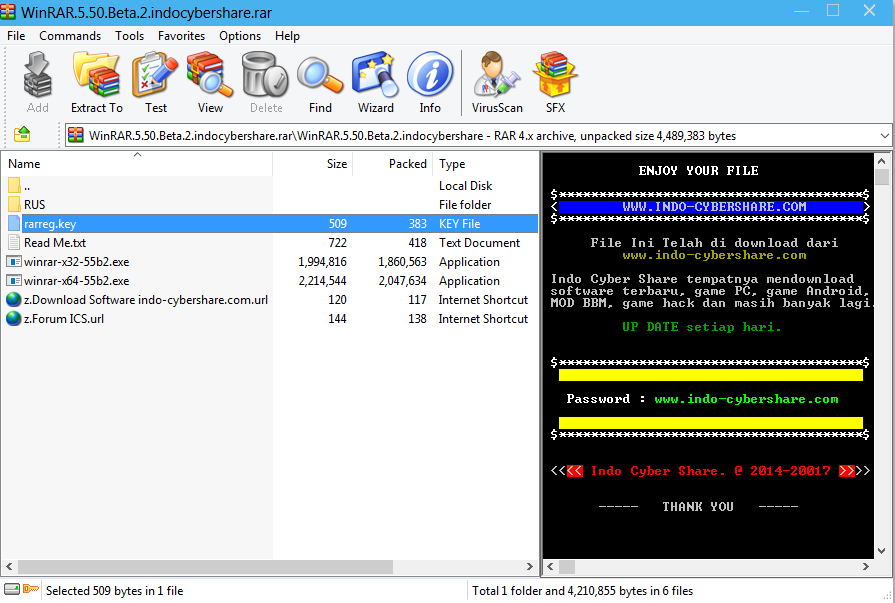Run VirusScan on the archive
The image size is (895, 603).
tap(497, 74)
